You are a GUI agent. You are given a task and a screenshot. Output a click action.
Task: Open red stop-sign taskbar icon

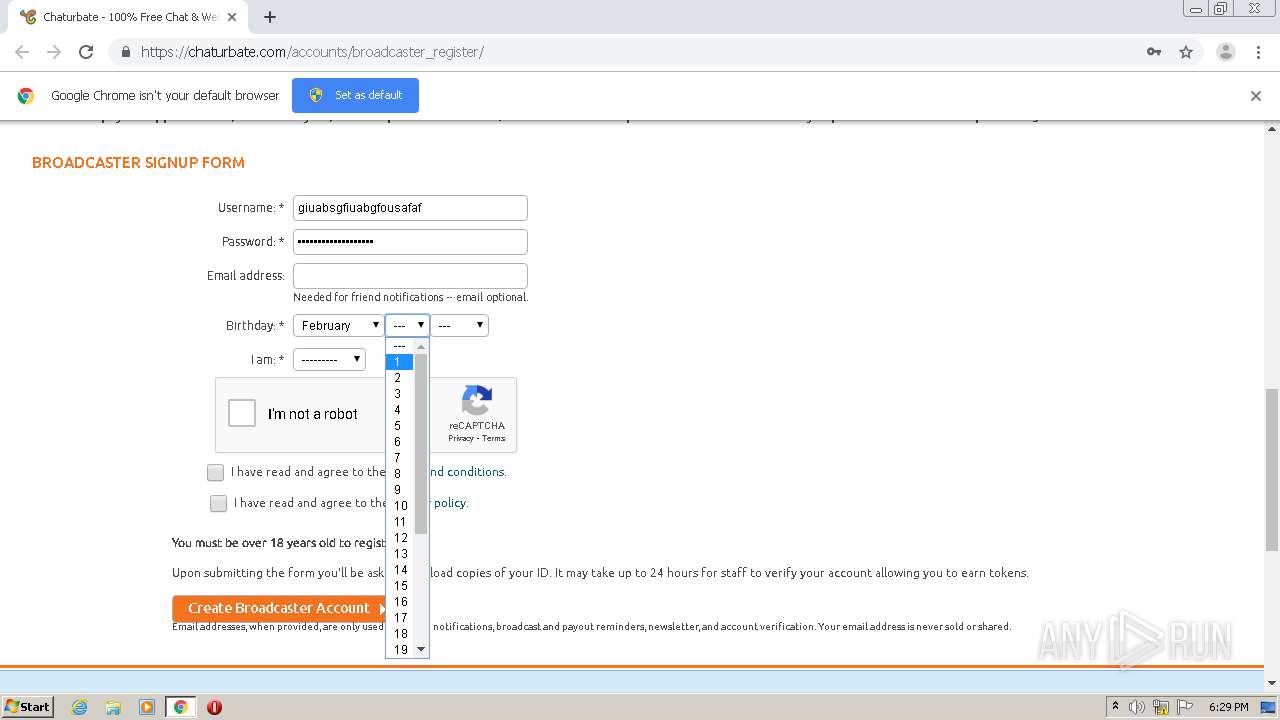214,707
